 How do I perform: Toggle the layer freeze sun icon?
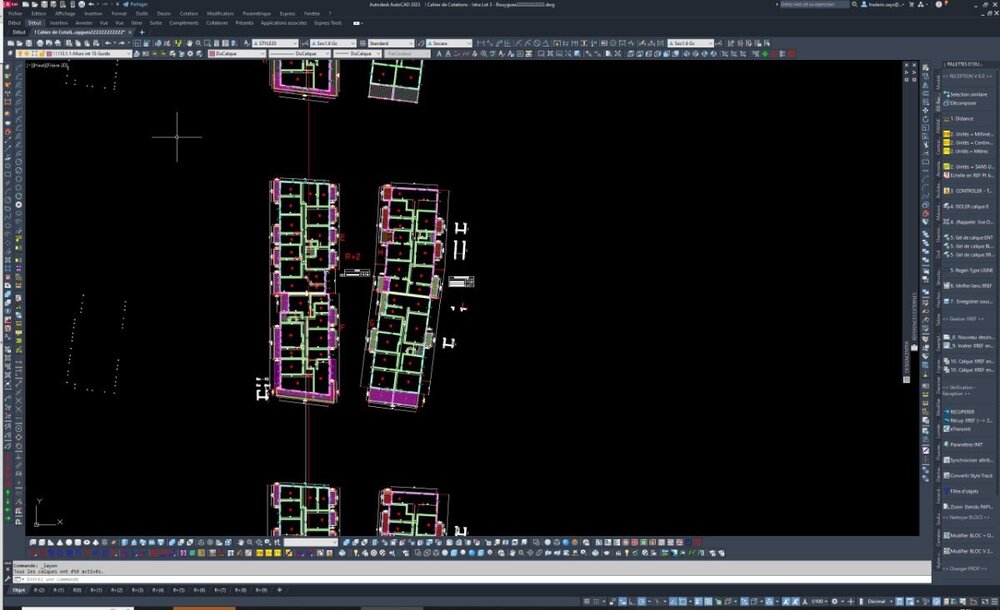[27, 54]
